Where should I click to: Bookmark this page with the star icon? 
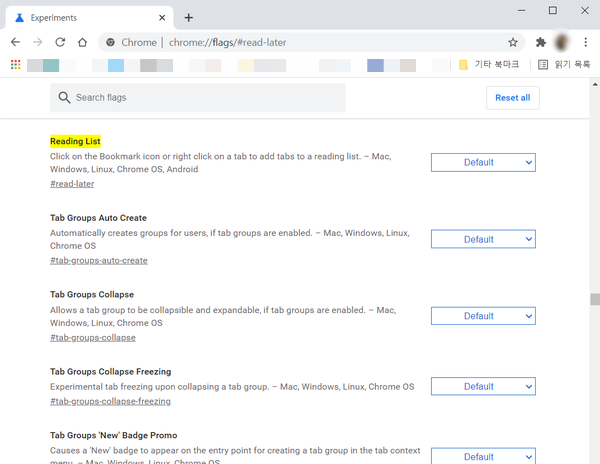coord(513,42)
